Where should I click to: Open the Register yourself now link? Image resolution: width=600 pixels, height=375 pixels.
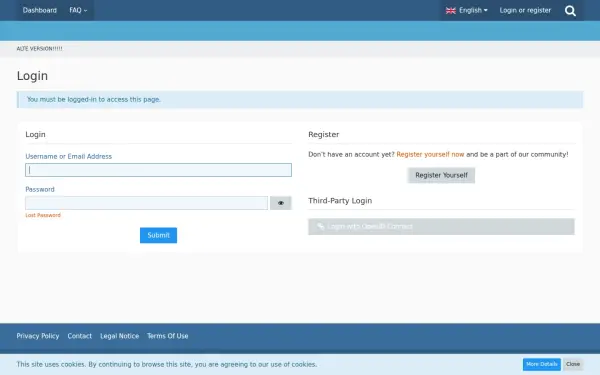click(x=430, y=155)
